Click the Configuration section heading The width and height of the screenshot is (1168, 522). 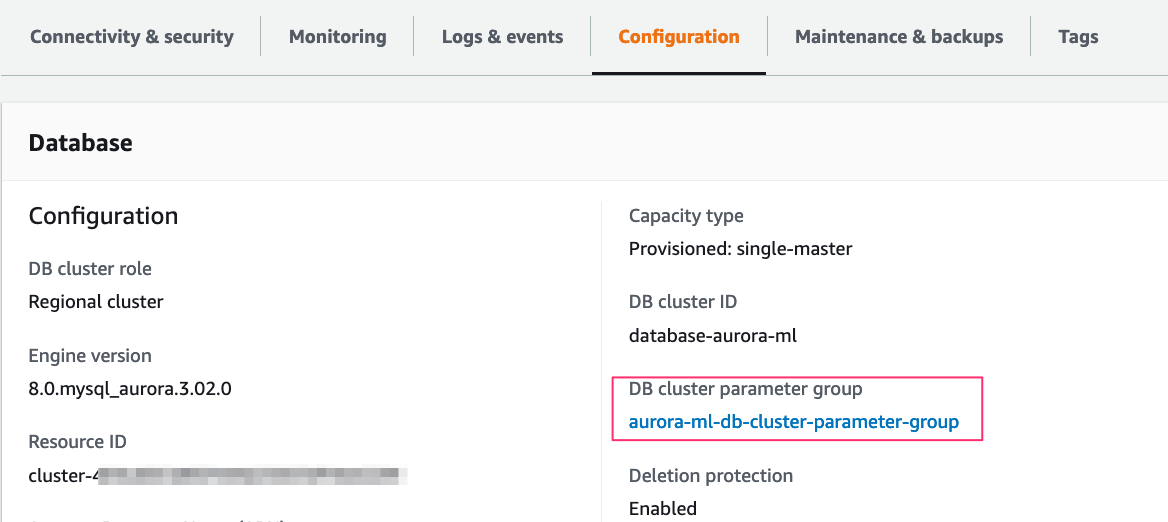pos(103,216)
